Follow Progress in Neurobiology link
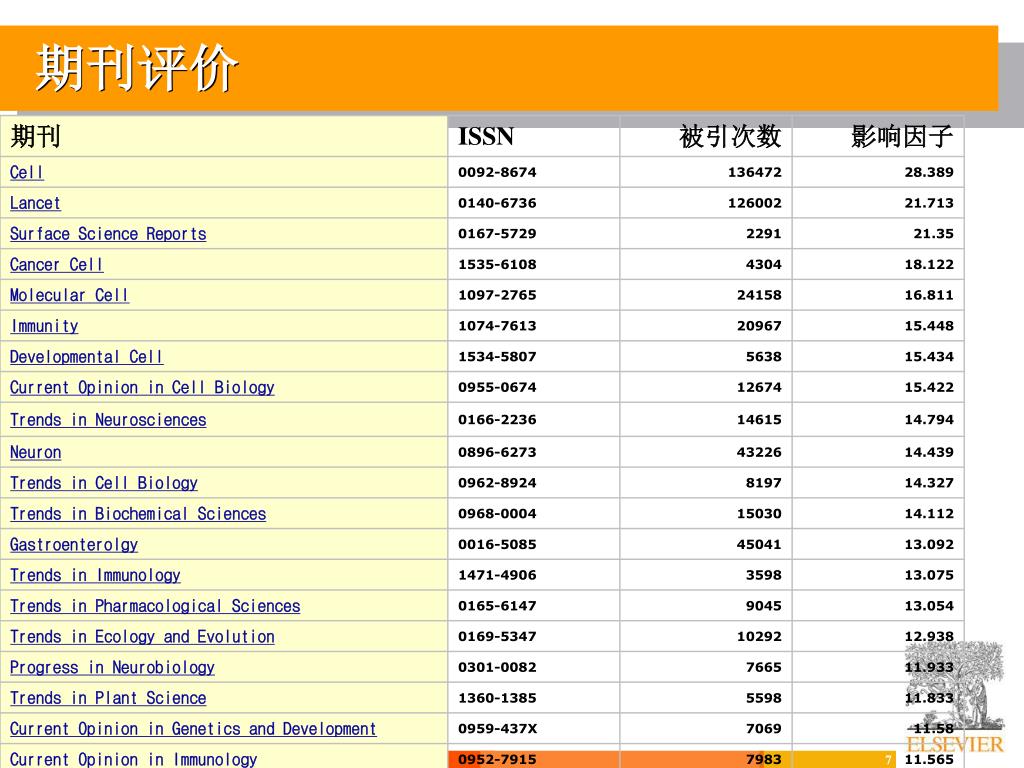The width and height of the screenshot is (1024, 768). click(112, 667)
